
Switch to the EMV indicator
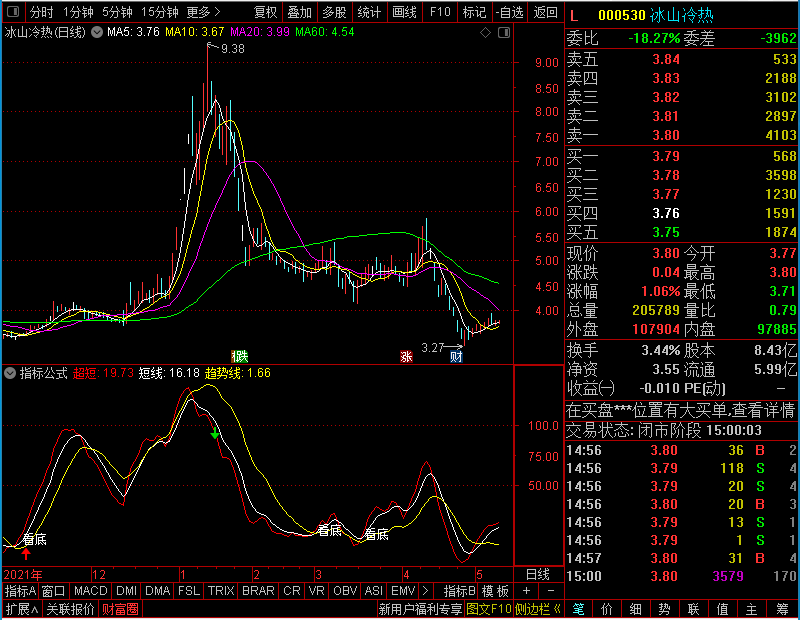[403, 591]
